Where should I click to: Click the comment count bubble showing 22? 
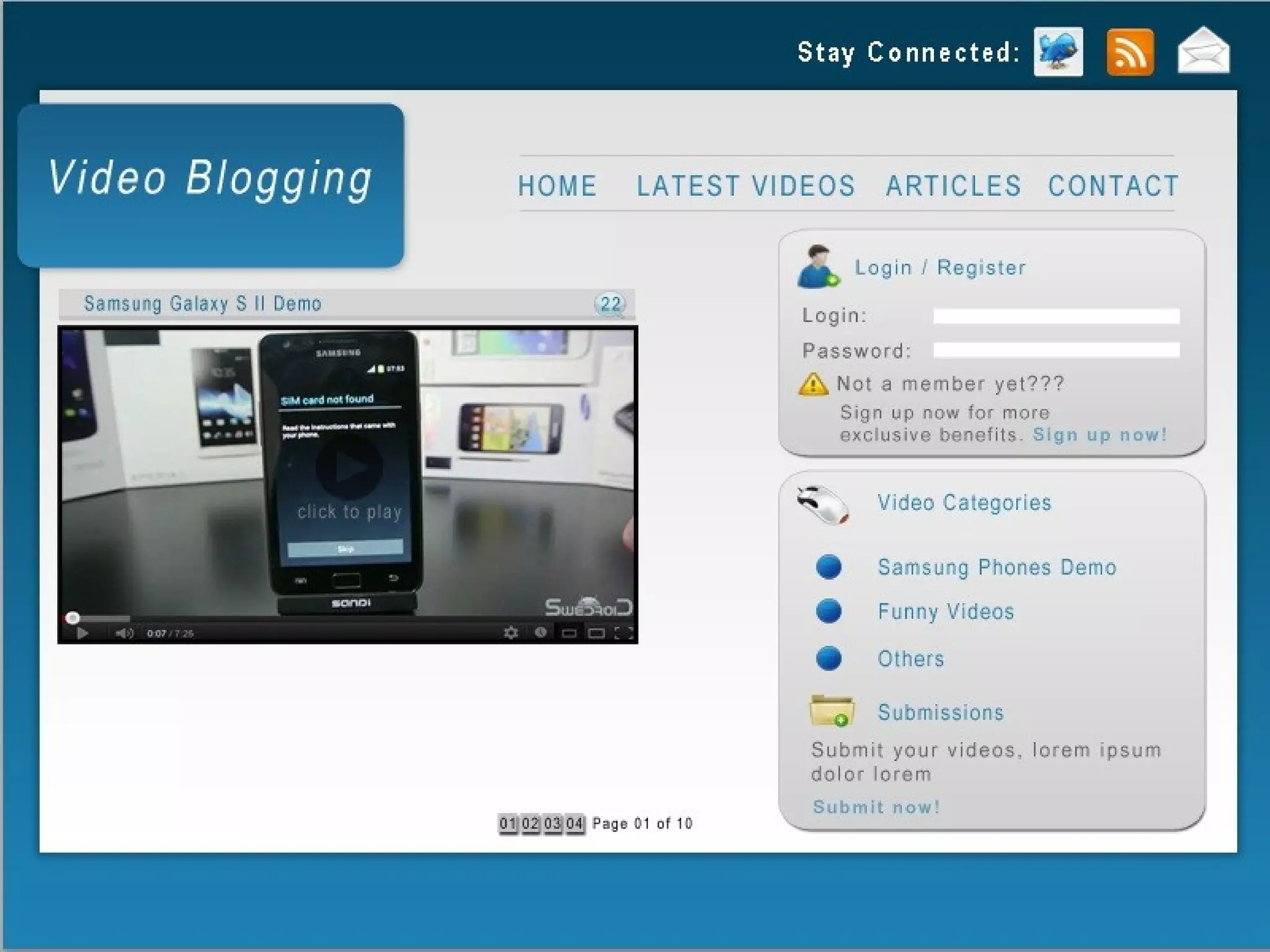coord(610,304)
